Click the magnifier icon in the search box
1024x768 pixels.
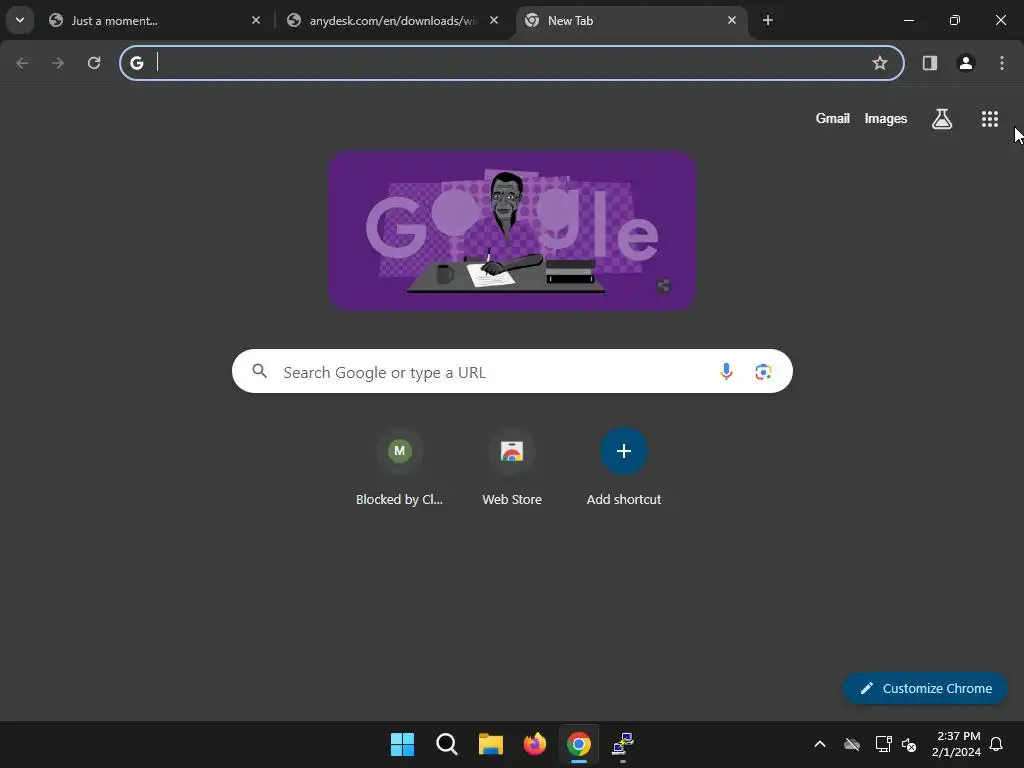point(260,372)
